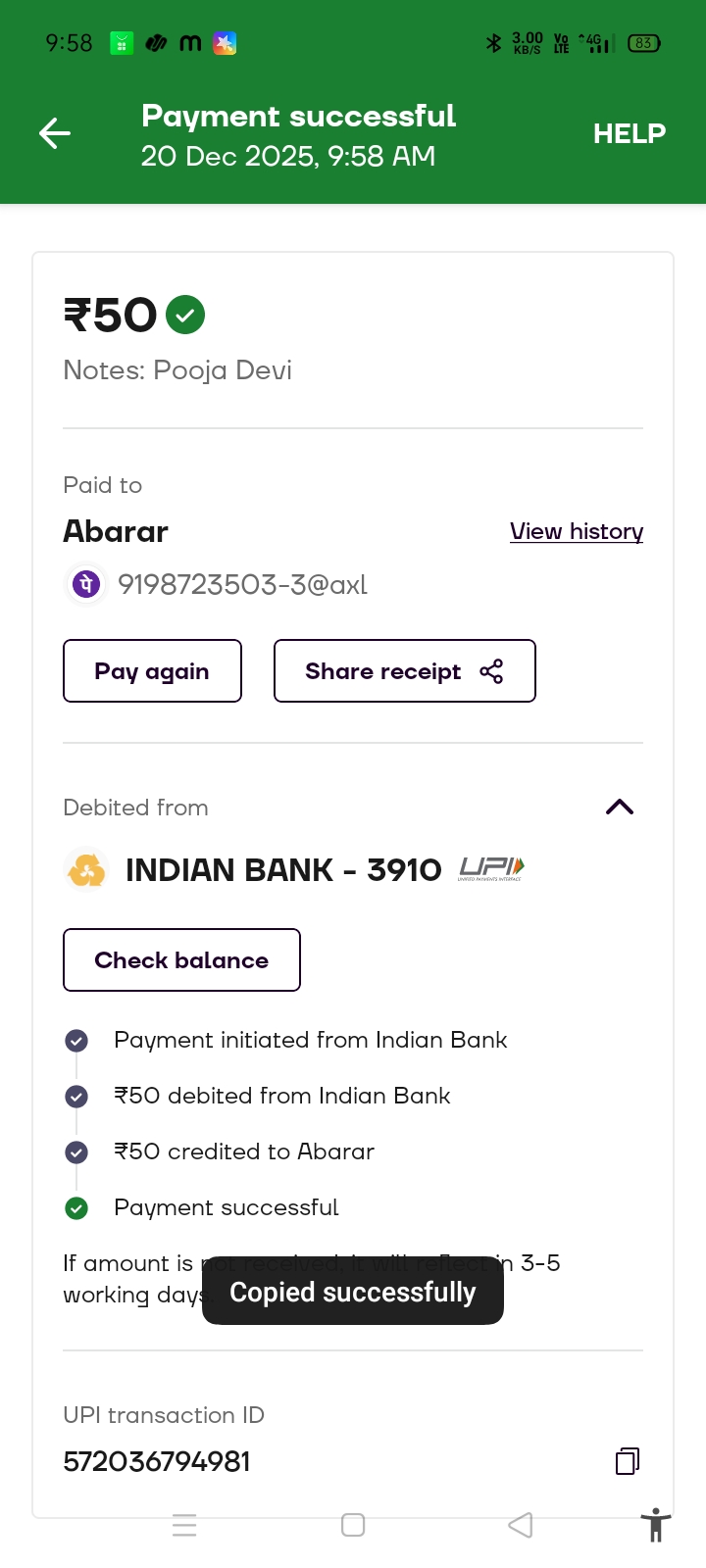This screenshot has height=1568, width=706.
Task: Tap the payment initiated step checkmark
Action: (x=76, y=1041)
